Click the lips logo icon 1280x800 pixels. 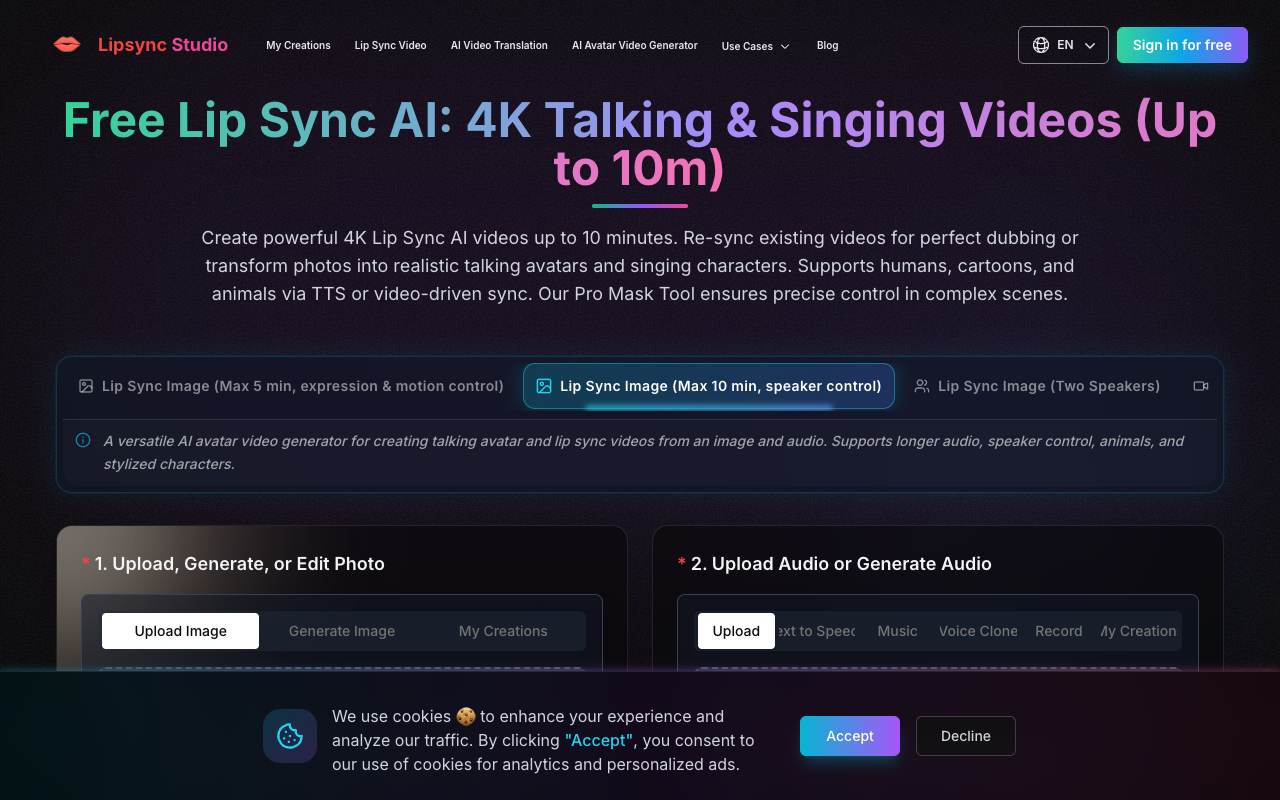click(67, 45)
